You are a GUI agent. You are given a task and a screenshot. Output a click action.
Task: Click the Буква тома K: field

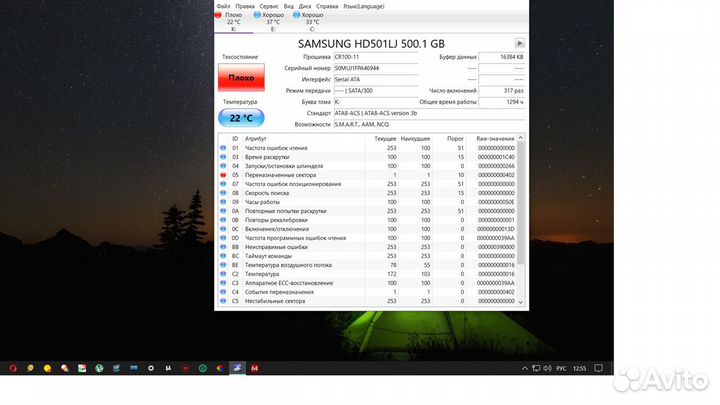pyautogui.click(x=376, y=102)
